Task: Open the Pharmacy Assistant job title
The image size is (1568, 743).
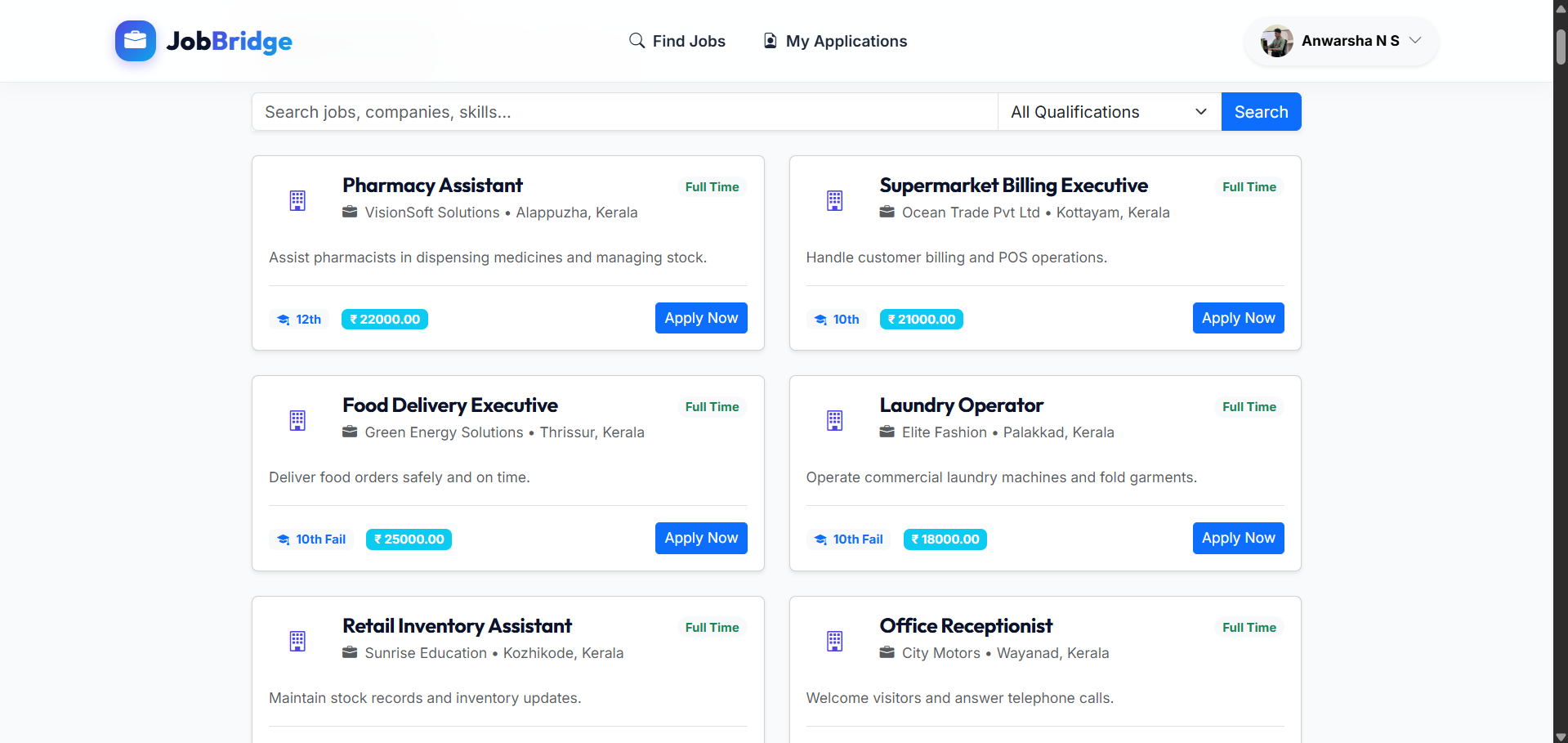Action: tap(432, 186)
